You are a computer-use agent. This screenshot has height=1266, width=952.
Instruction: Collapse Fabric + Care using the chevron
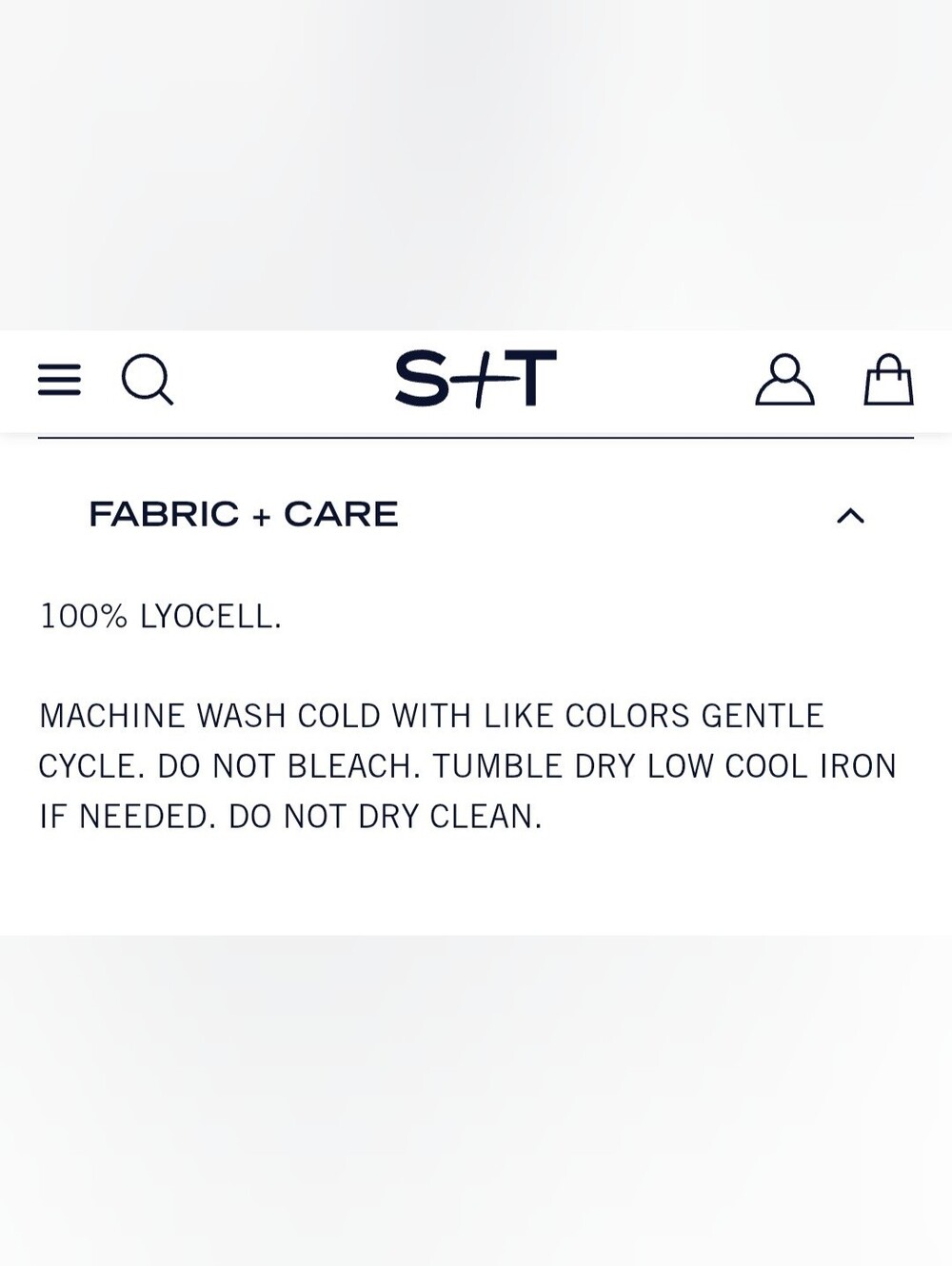(x=850, y=516)
